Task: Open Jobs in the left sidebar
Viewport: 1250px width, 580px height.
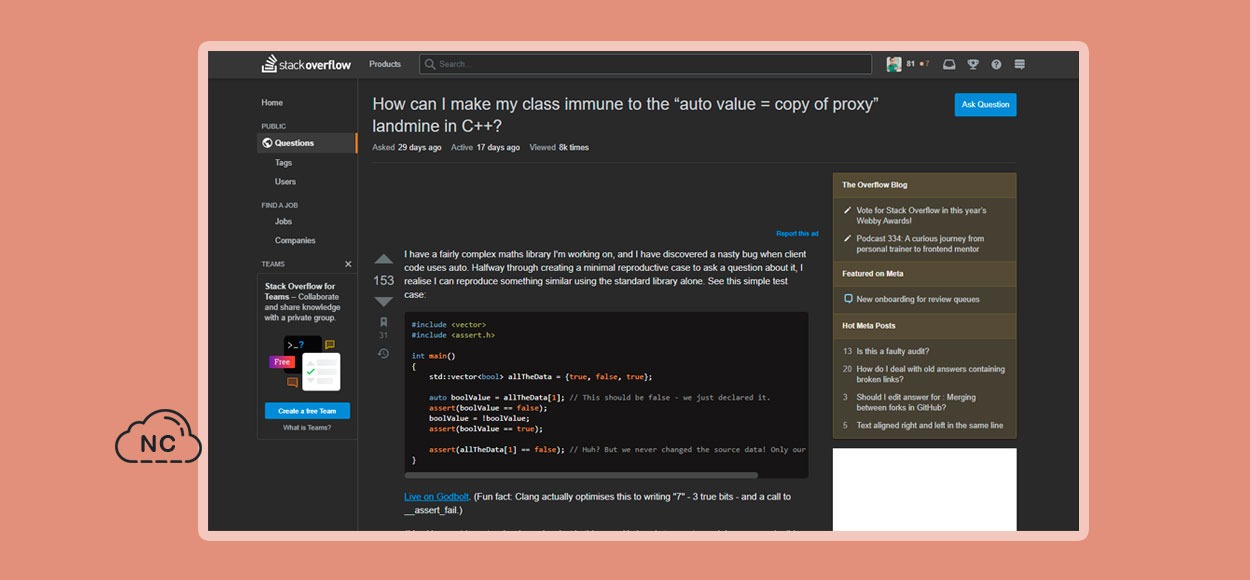Action: [x=284, y=221]
